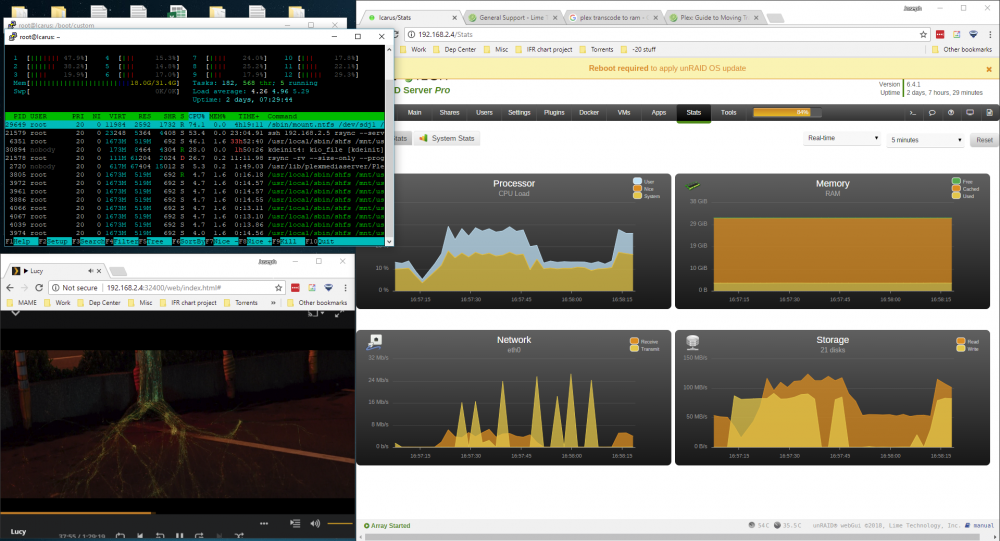1000x541 pixels.
Task: Open the unRAID web terminal icon
Action: pos(913,113)
